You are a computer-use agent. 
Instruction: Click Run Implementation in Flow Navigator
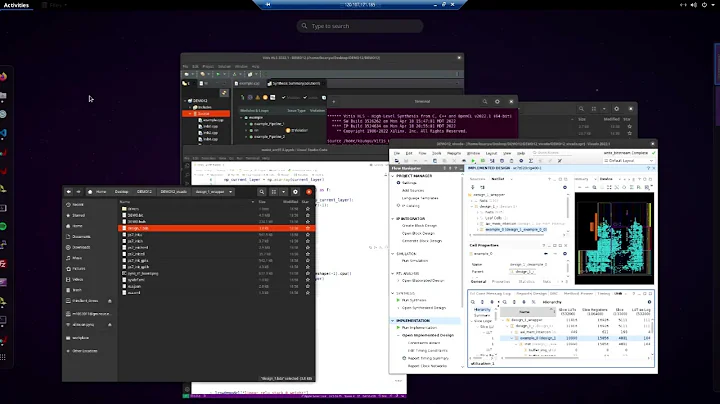[x=419, y=328]
